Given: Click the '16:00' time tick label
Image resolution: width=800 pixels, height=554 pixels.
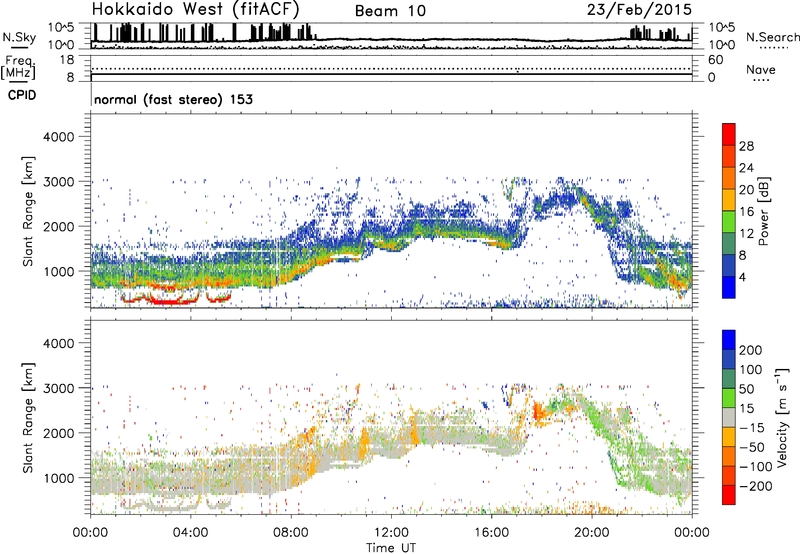Looking at the screenshot, I should (x=492, y=533).
